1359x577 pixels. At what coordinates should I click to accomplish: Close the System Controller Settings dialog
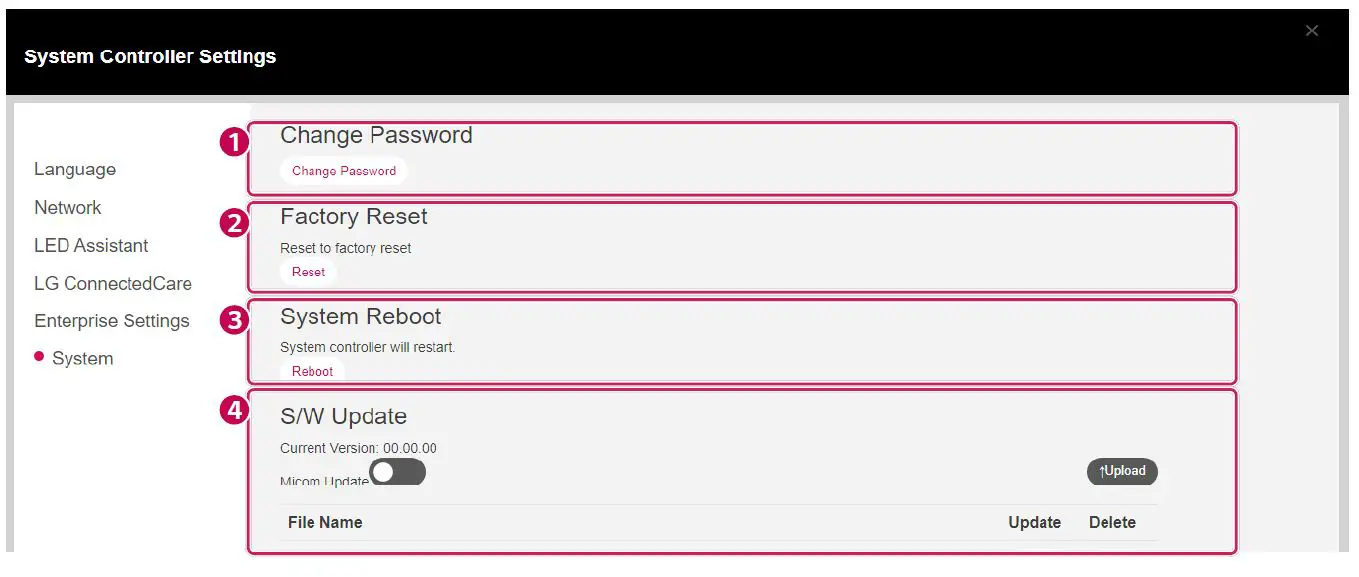click(x=1312, y=31)
